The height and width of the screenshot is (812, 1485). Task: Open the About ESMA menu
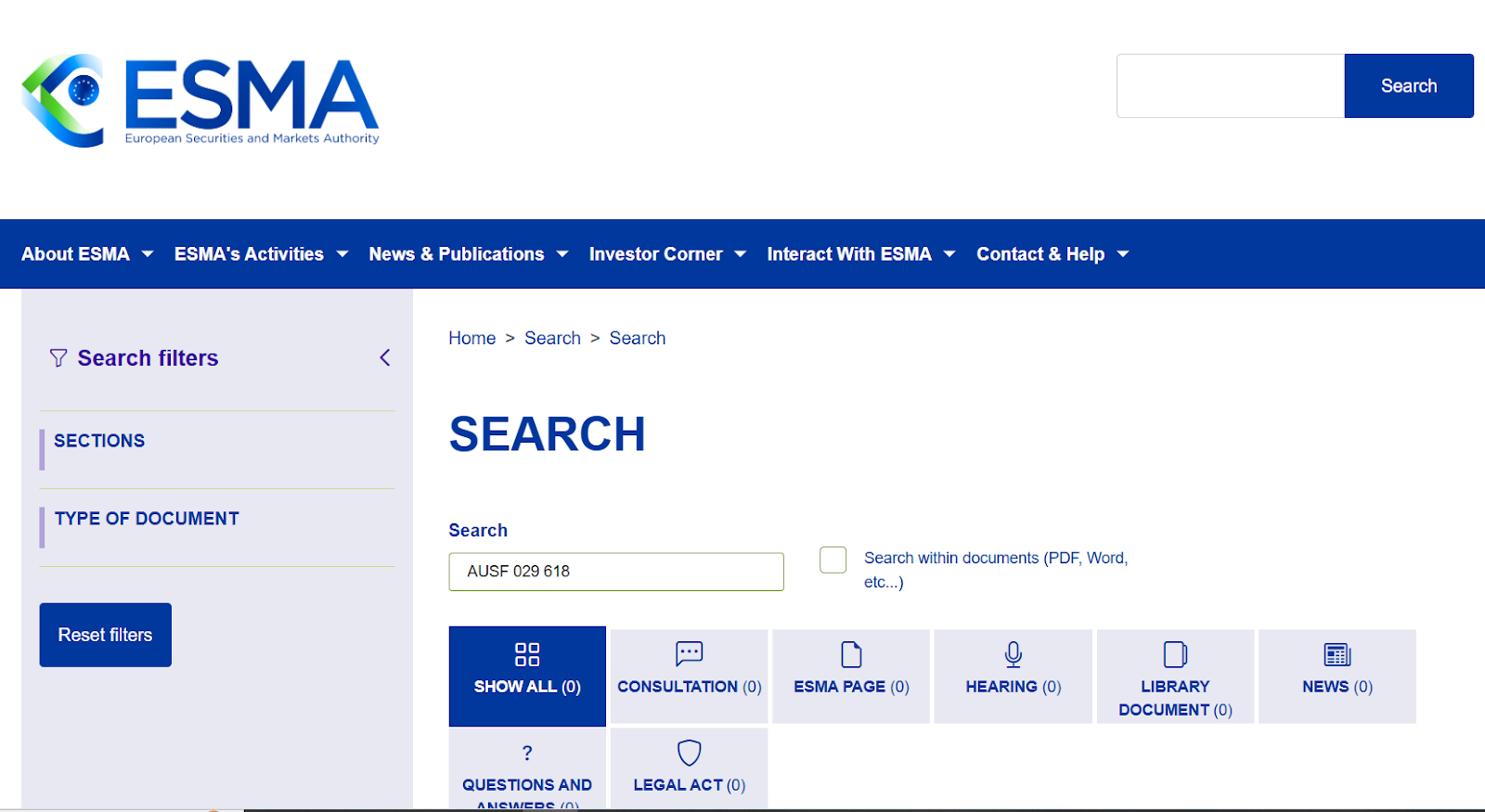pyautogui.click(x=76, y=254)
